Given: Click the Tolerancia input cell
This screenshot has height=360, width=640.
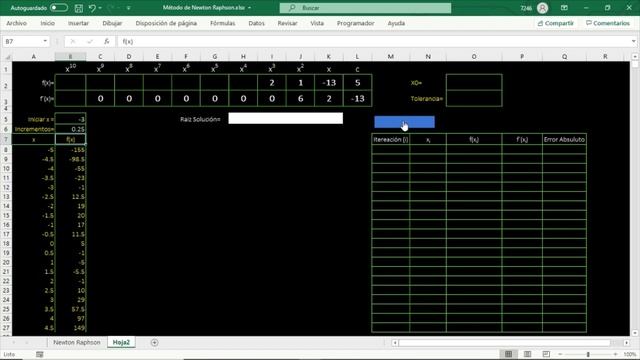Looking at the screenshot, I should (x=474, y=98).
